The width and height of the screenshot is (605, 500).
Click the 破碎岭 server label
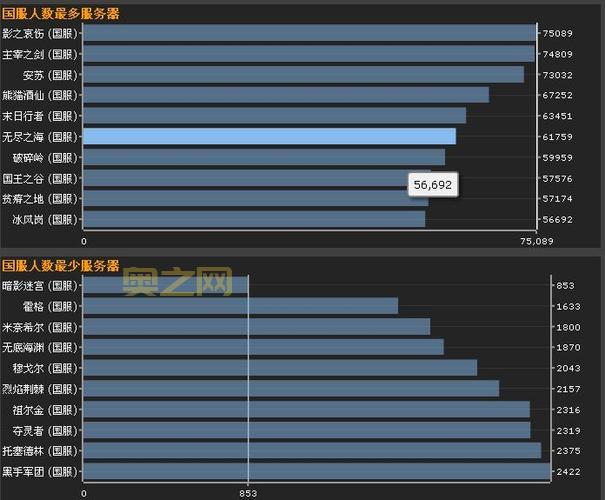click(39, 157)
